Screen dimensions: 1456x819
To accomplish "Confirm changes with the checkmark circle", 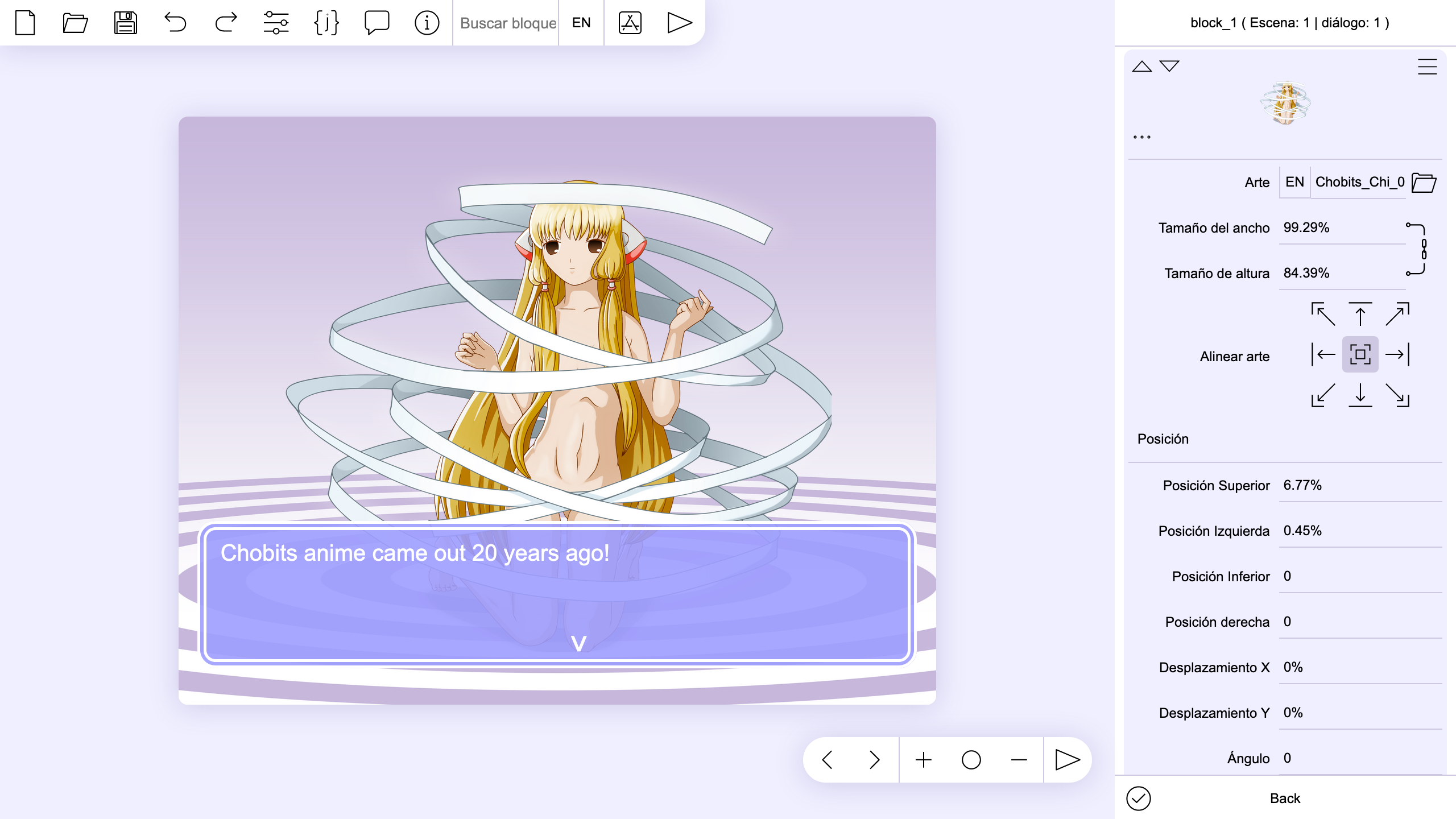I will point(1138,799).
